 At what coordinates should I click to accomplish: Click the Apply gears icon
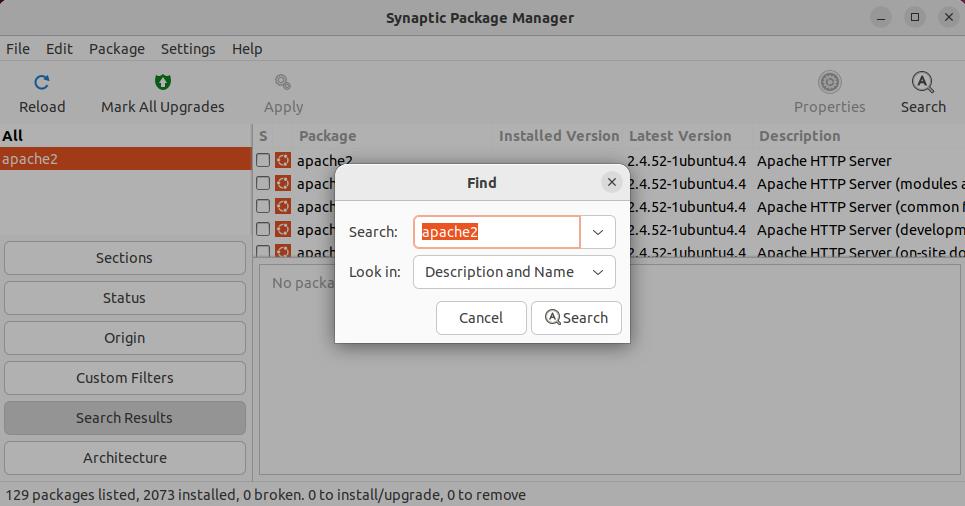click(x=283, y=82)
